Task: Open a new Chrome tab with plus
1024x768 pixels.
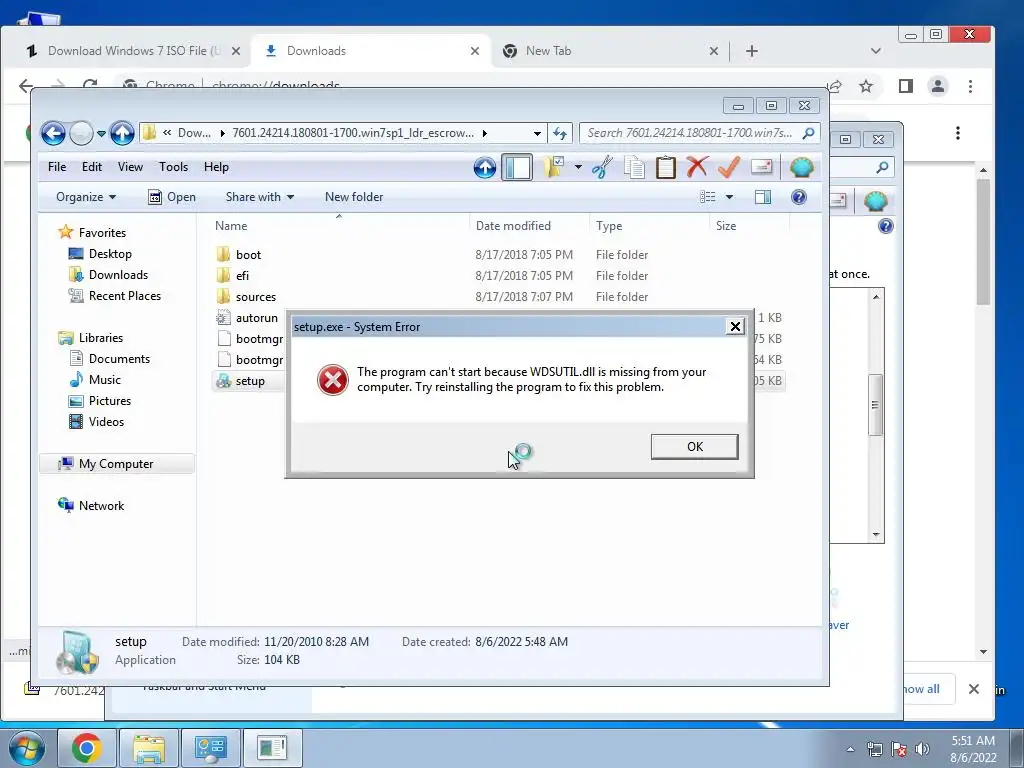Action: (x=752, y=51)
